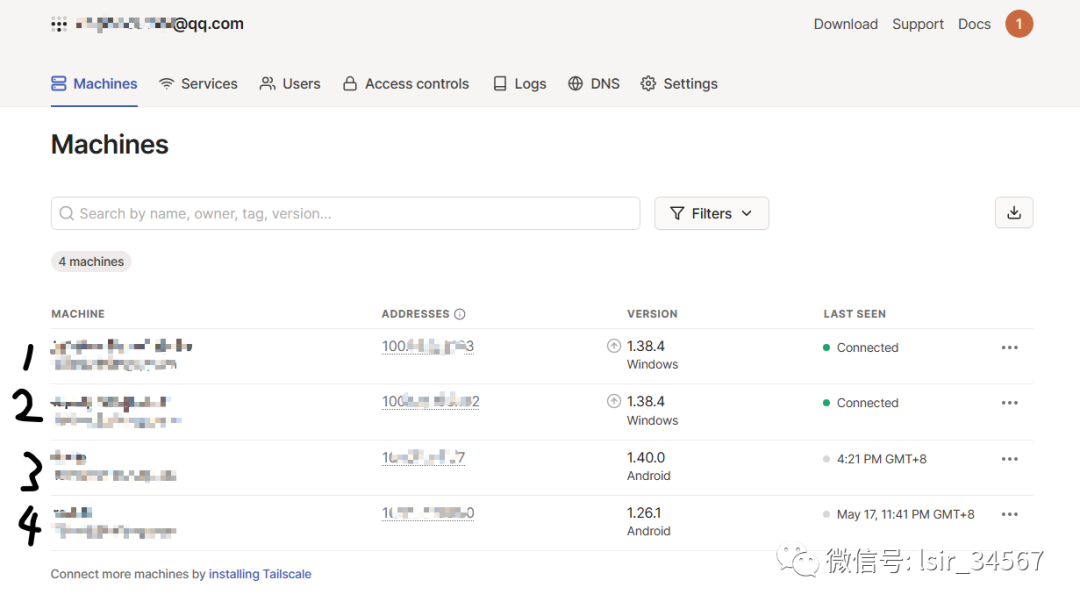
Task: Click update arrow icon on second 1.38.4
Action: [x=614, y=401]
